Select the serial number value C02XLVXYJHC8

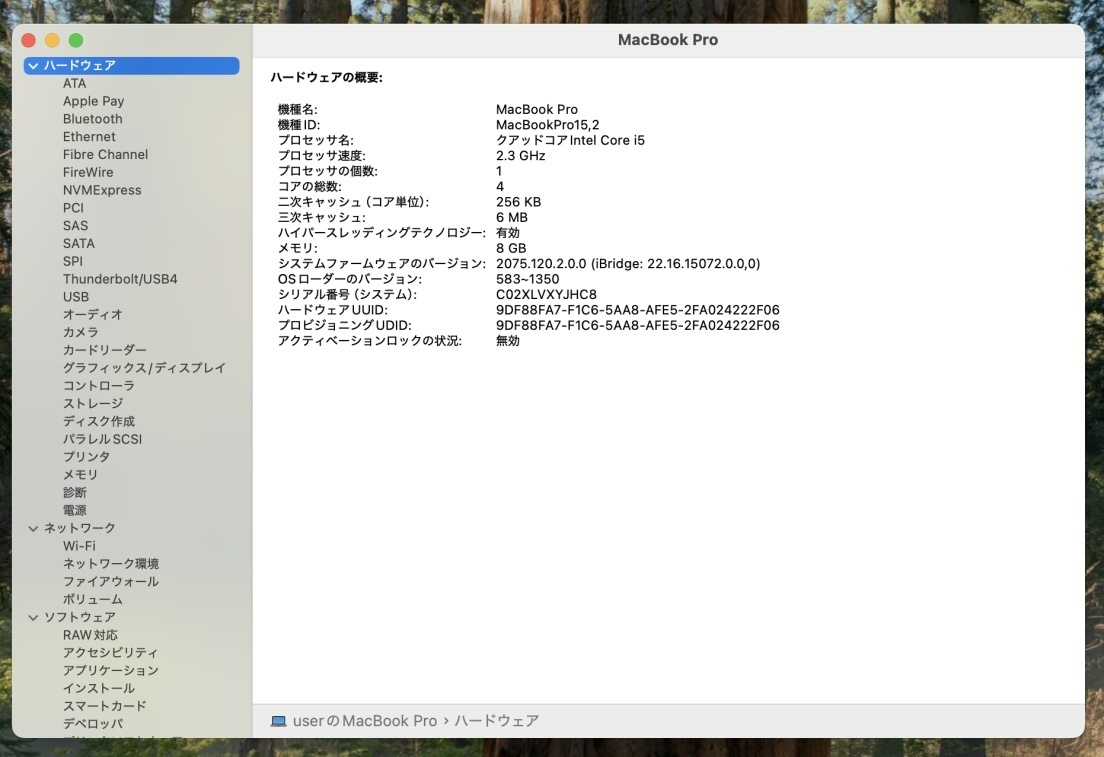point(546,294)
